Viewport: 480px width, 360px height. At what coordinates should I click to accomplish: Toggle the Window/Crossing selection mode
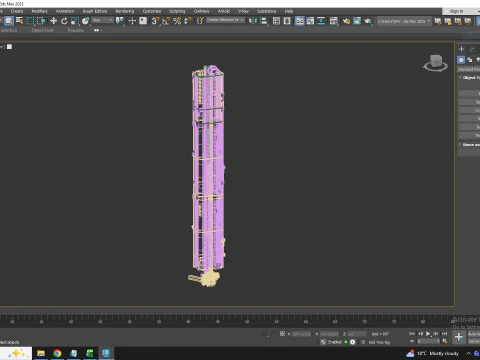point(41,21)
